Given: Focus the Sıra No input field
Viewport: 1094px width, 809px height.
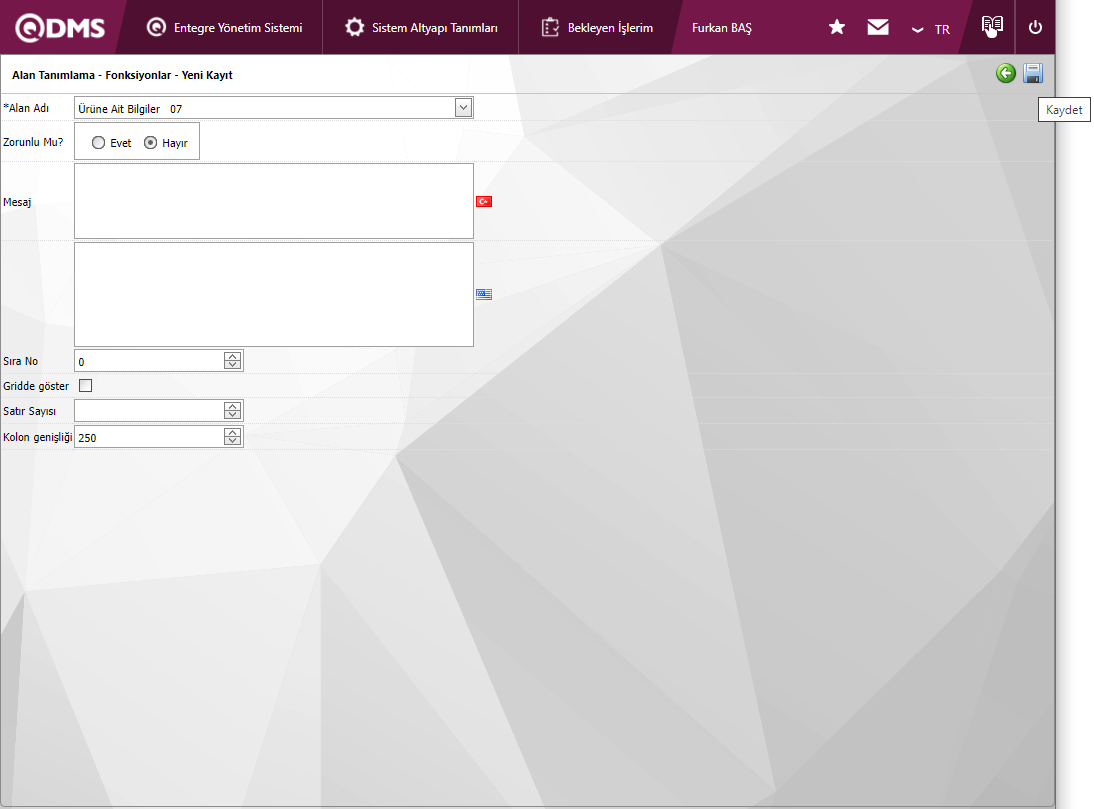Looking at the screenshot, I should pyautogui.click(x=149, y=361).
